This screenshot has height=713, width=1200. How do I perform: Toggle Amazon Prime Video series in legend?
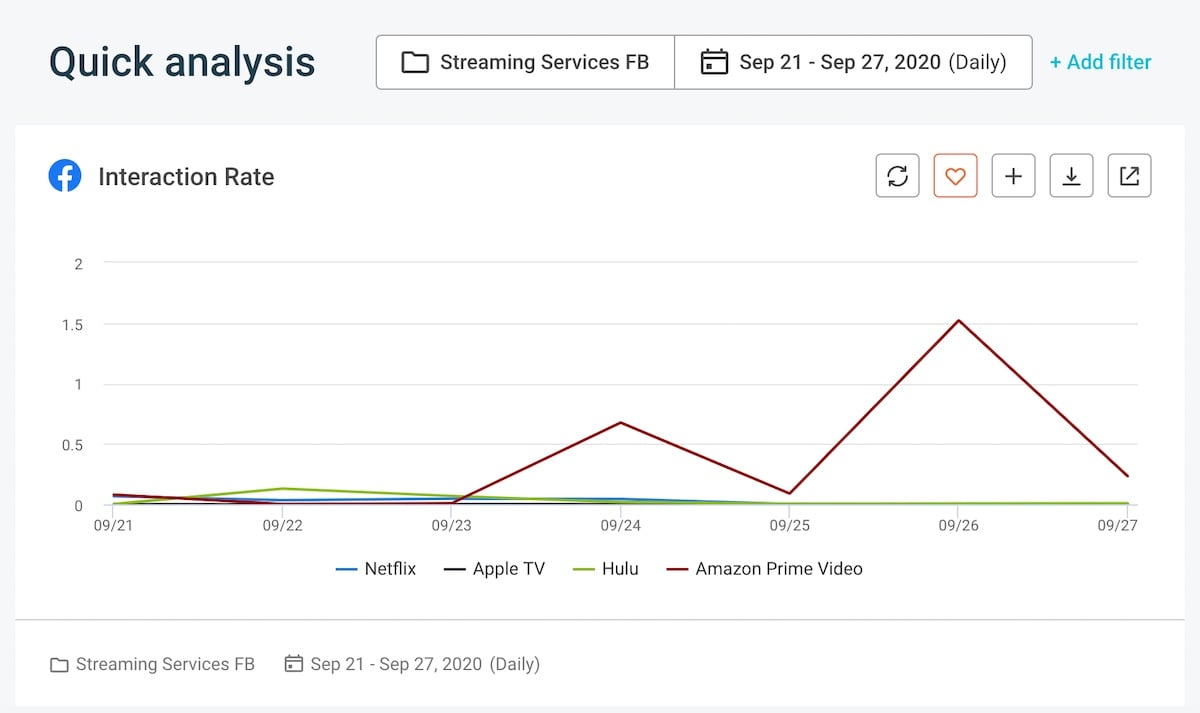pos(765,569)
